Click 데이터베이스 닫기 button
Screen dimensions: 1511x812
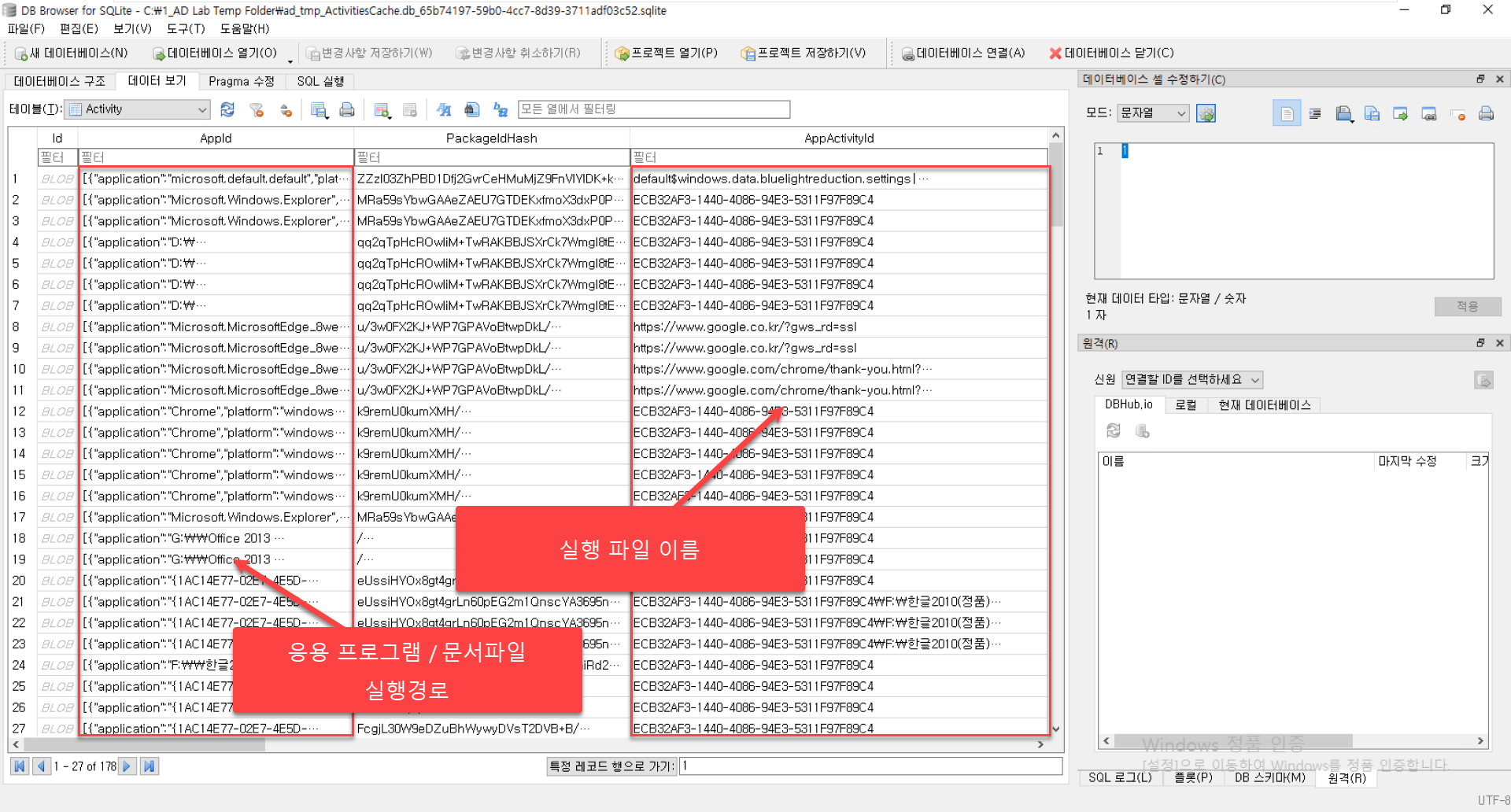click(1111, 53)
